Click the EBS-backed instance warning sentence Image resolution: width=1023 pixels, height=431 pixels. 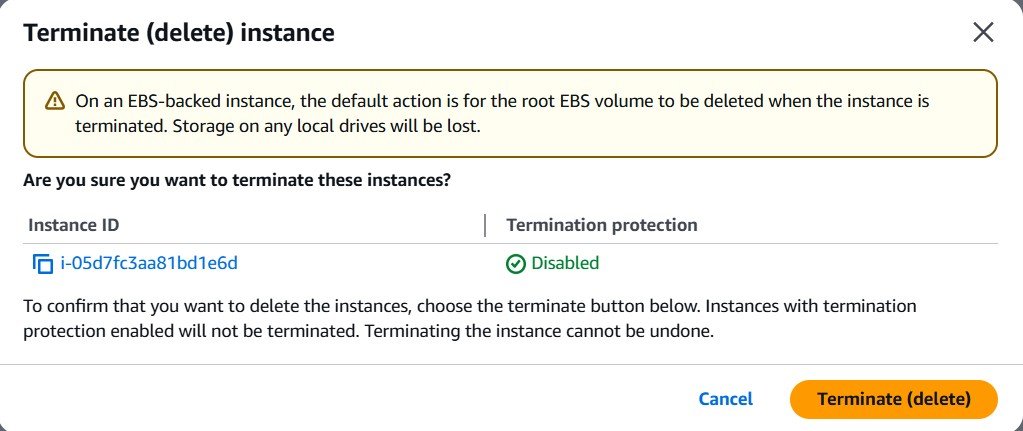[x=400, y=101]
